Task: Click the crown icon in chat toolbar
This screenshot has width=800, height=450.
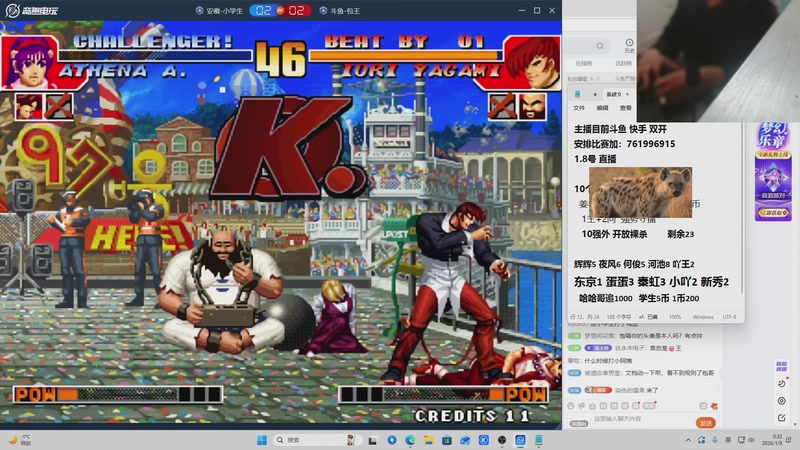Action: click(592, 406)
